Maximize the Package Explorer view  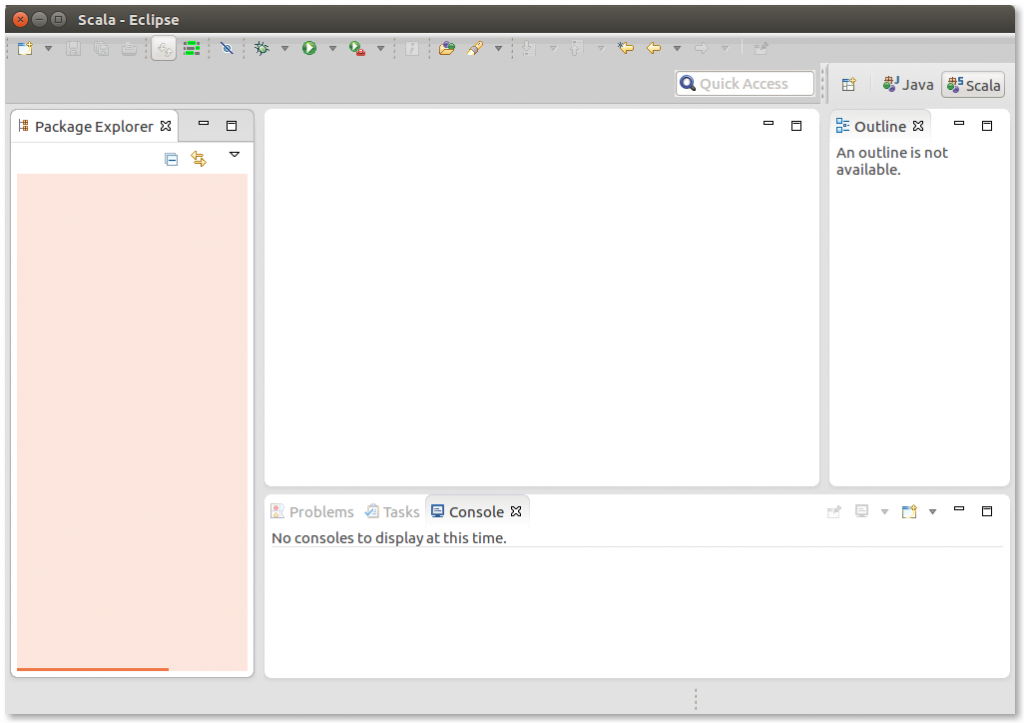232,126
